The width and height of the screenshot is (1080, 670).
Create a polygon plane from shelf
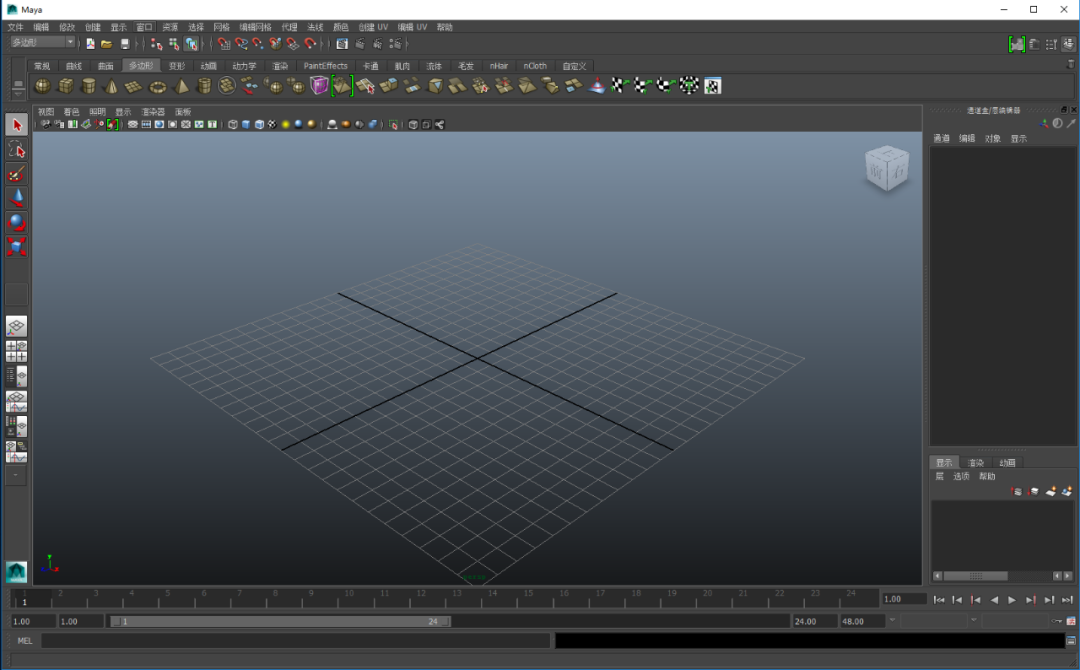[134, 86]
